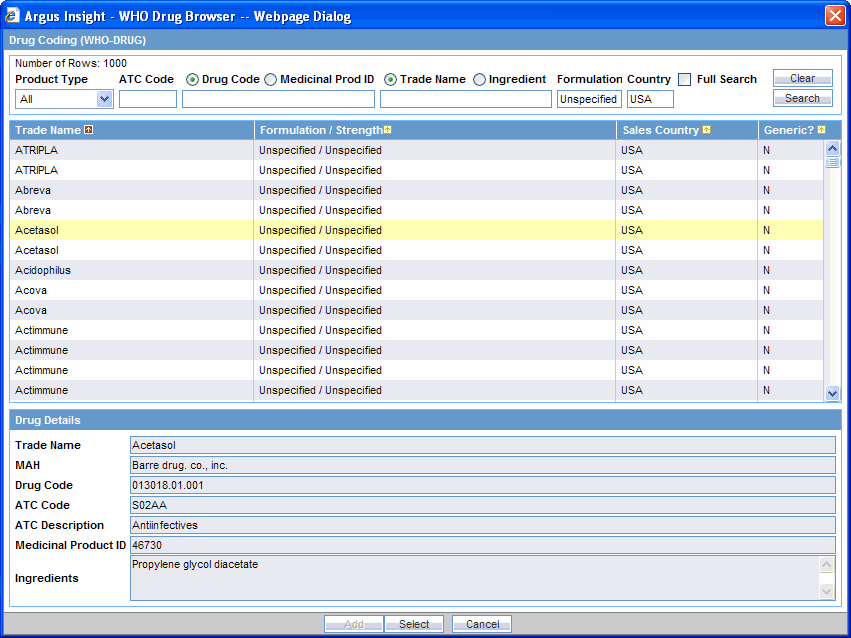Confirm drug with the Select button

(414, 624)
